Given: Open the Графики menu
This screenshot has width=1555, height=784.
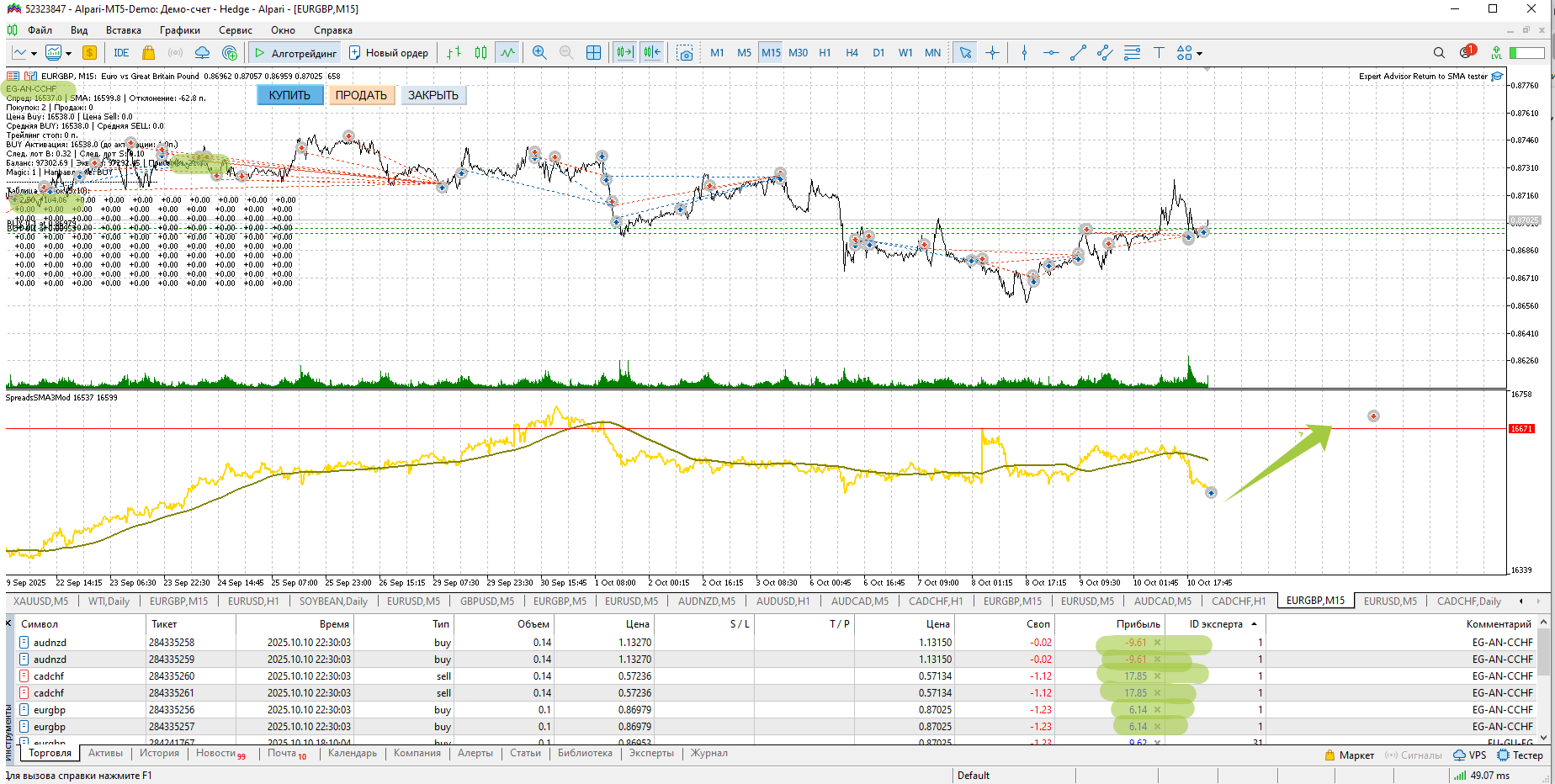Looking at the screenshot, I should (x=180, y=30).
